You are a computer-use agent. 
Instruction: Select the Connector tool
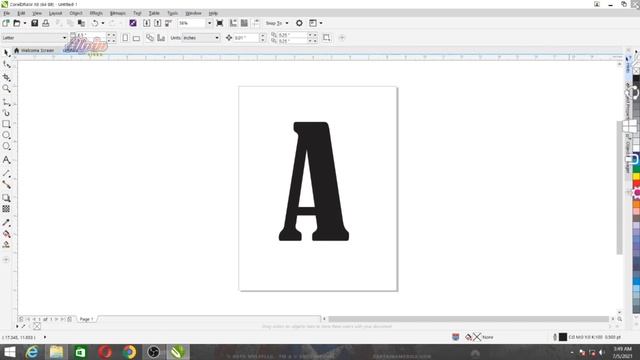tap(7, 185)
